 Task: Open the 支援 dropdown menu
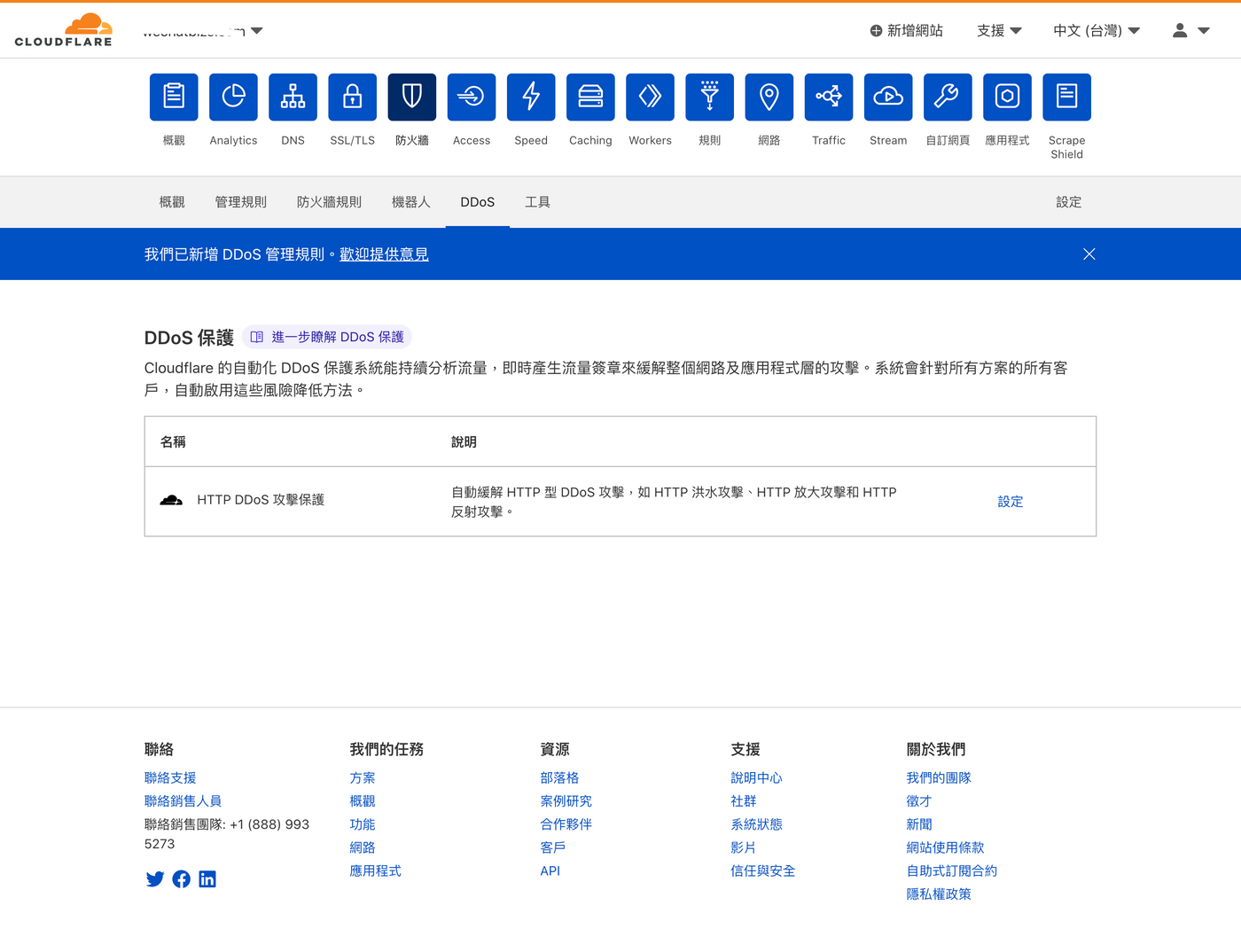pyautogui.click(x=999, y=31)
